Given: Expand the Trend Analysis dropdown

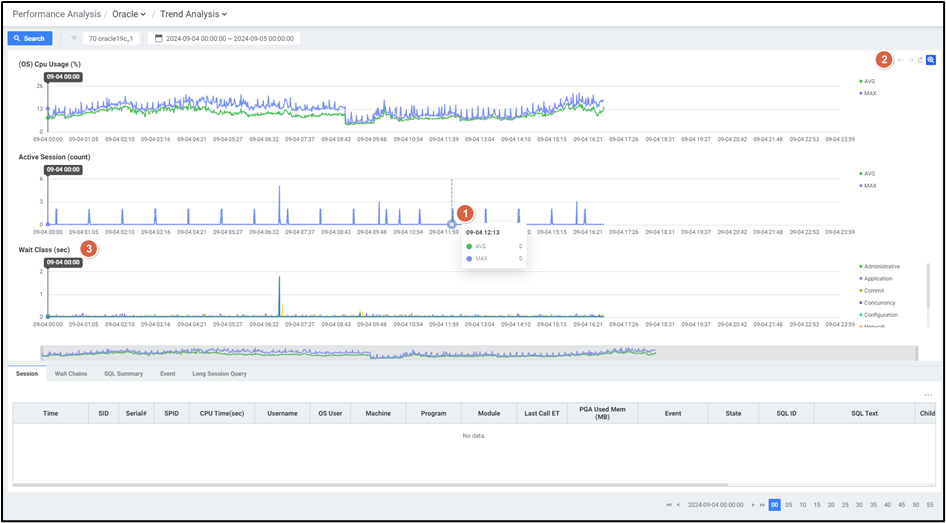Looking at the screenshot, I should click(x=193, y=14).
